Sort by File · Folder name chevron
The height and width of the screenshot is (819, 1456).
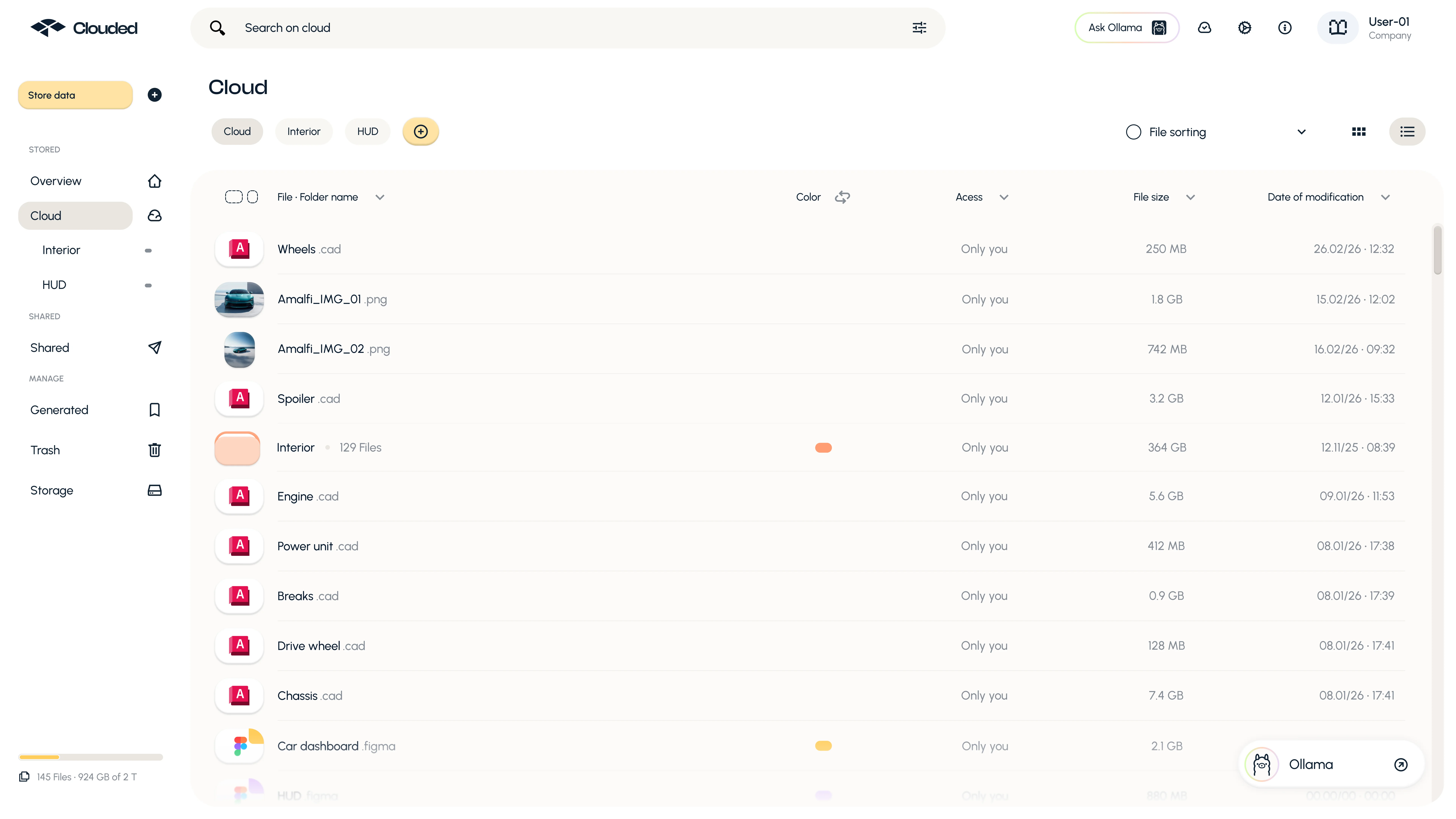pos(380,197)
